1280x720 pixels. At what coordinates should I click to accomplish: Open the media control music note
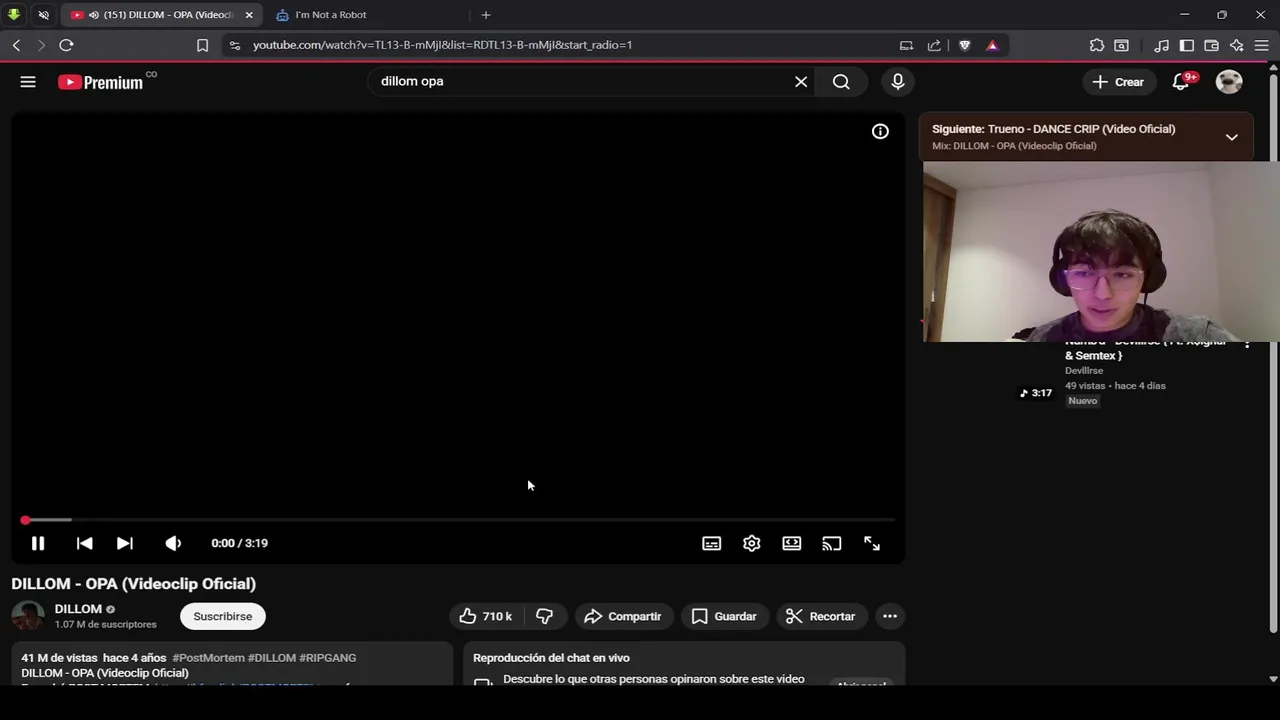coord(1161,45)
